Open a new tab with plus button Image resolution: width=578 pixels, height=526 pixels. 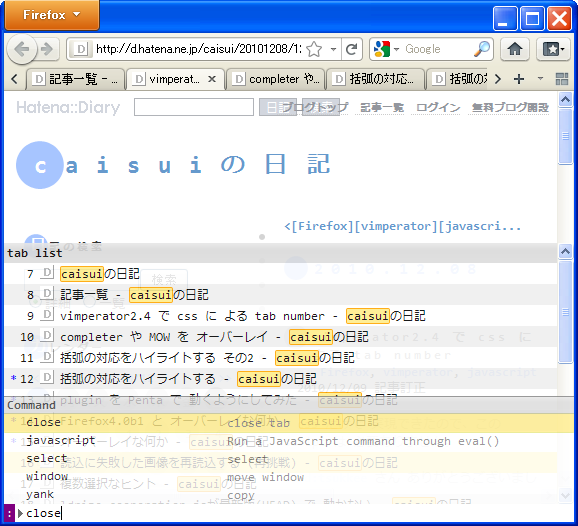click(x=519, y=79)
